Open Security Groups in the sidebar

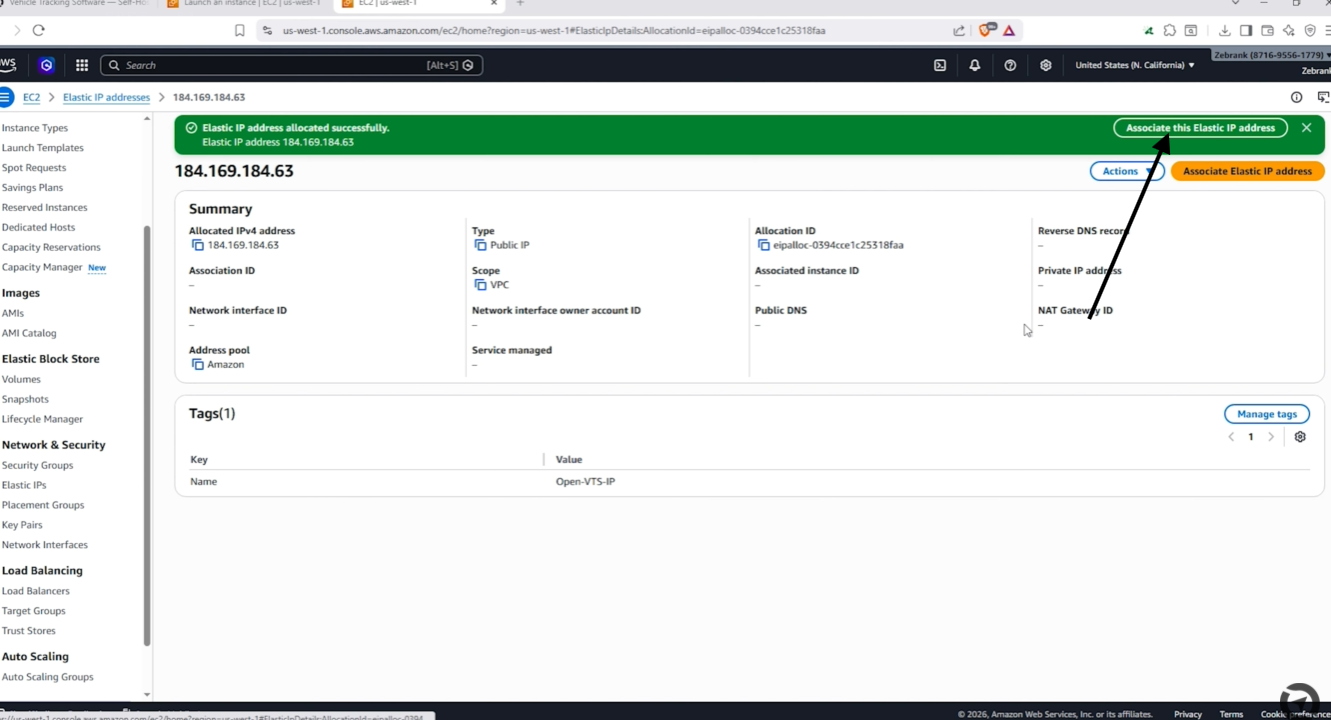37,465
